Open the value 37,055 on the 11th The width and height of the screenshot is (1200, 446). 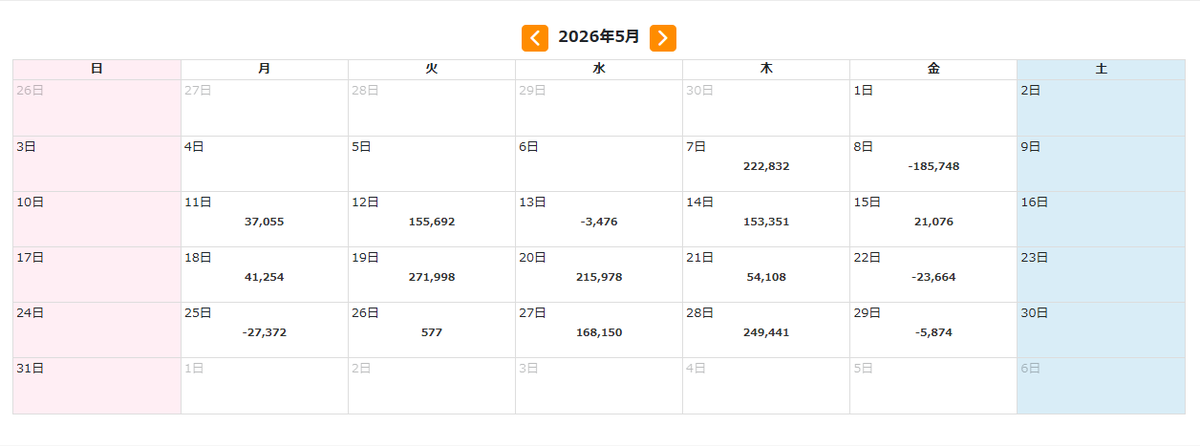(264, 221)
